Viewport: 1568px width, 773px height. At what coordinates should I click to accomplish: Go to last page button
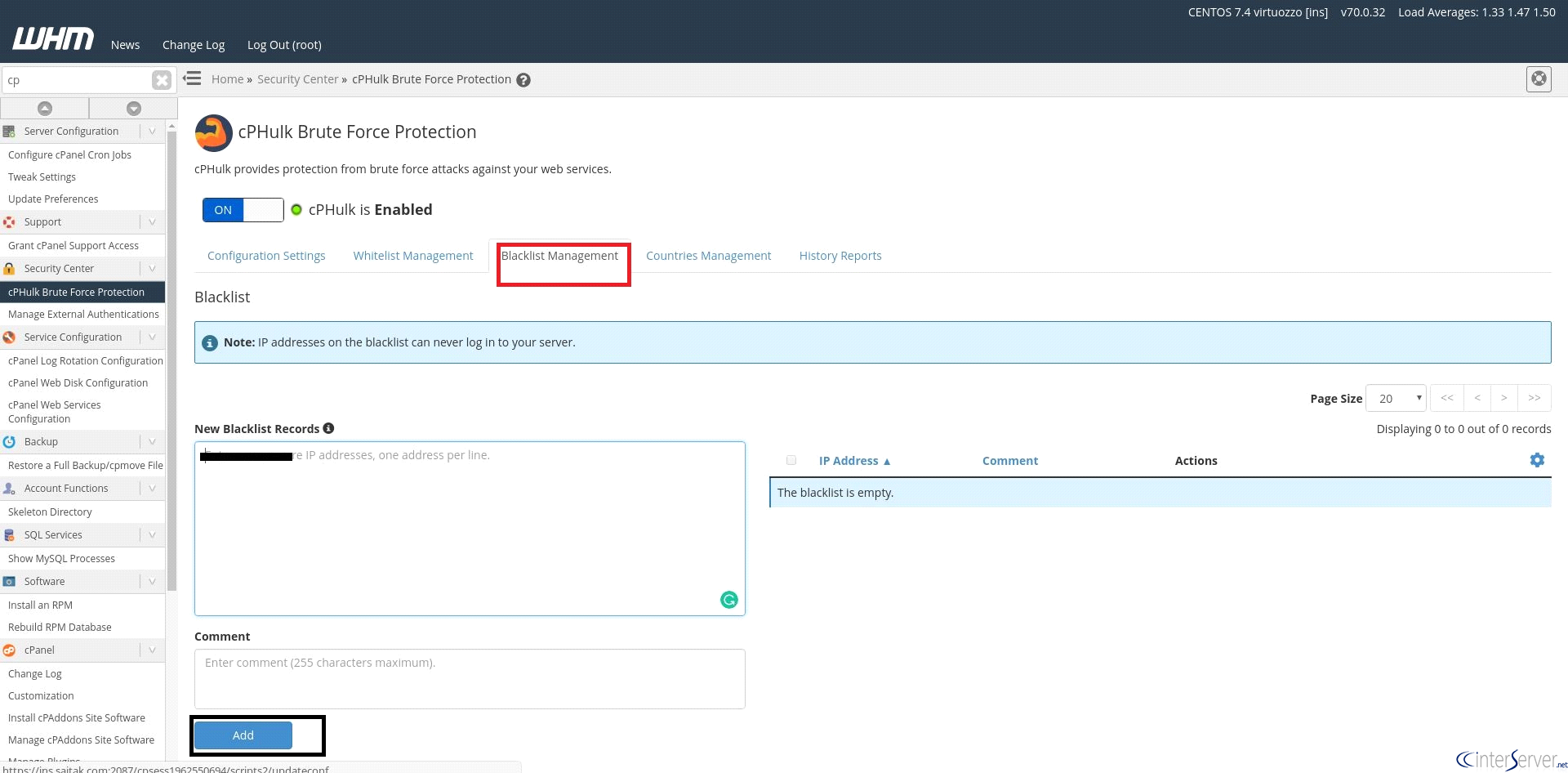tap(1535, 398)
